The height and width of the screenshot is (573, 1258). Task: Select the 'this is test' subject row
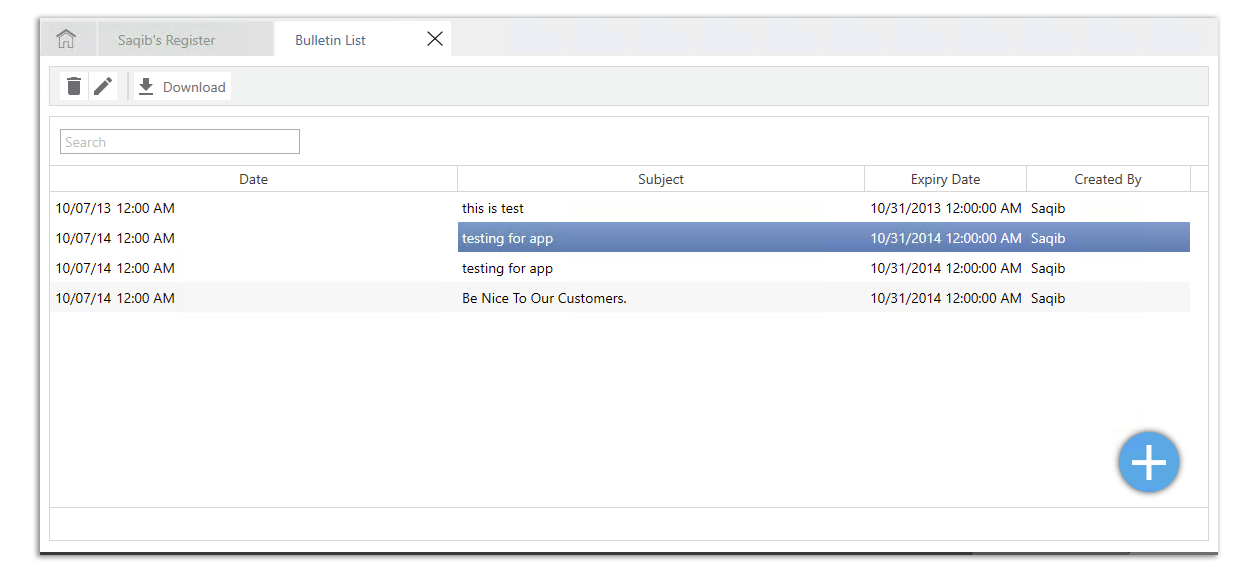[620, 208]
